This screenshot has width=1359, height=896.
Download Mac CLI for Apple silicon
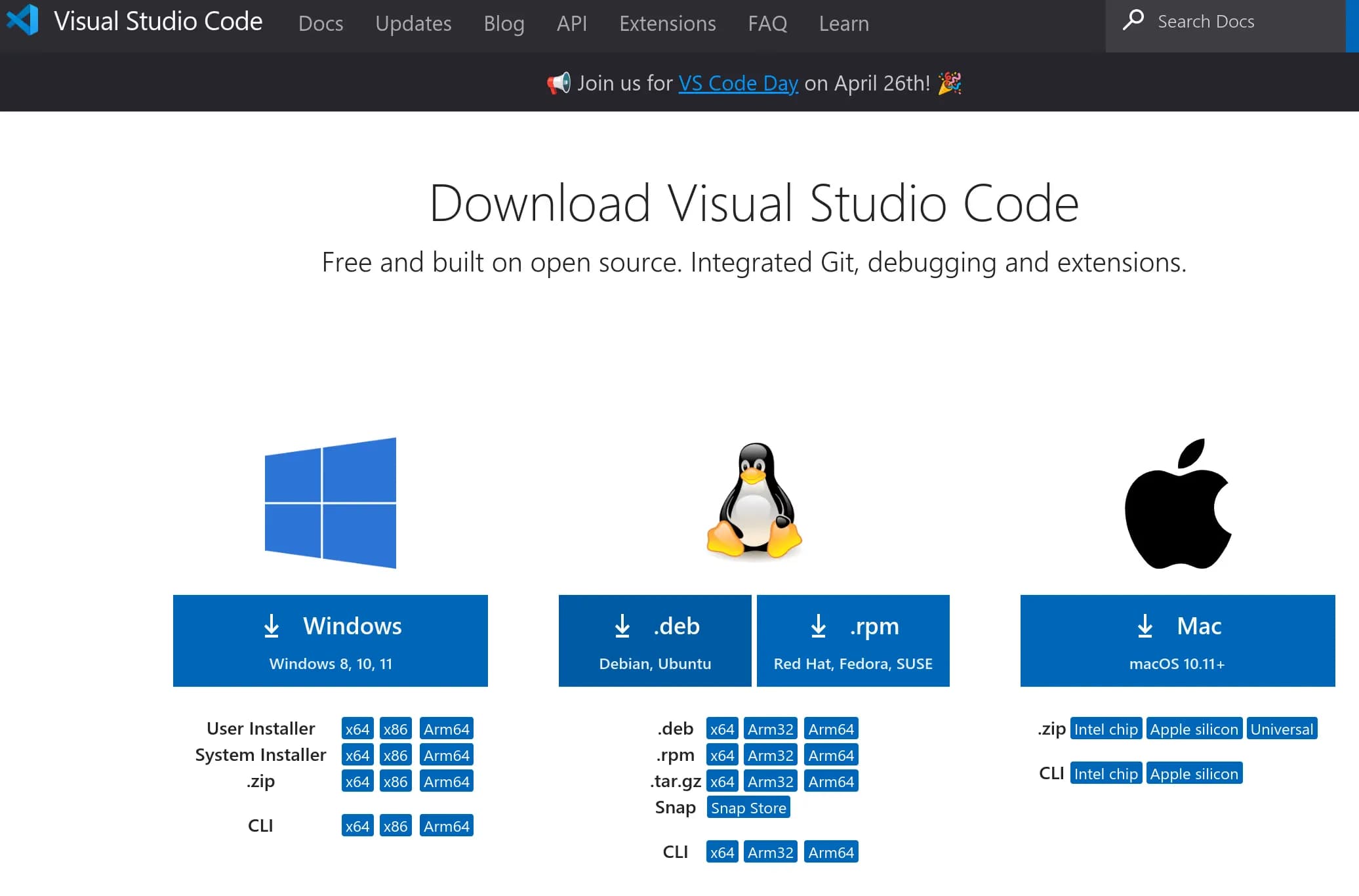[x=1194, y=773]
